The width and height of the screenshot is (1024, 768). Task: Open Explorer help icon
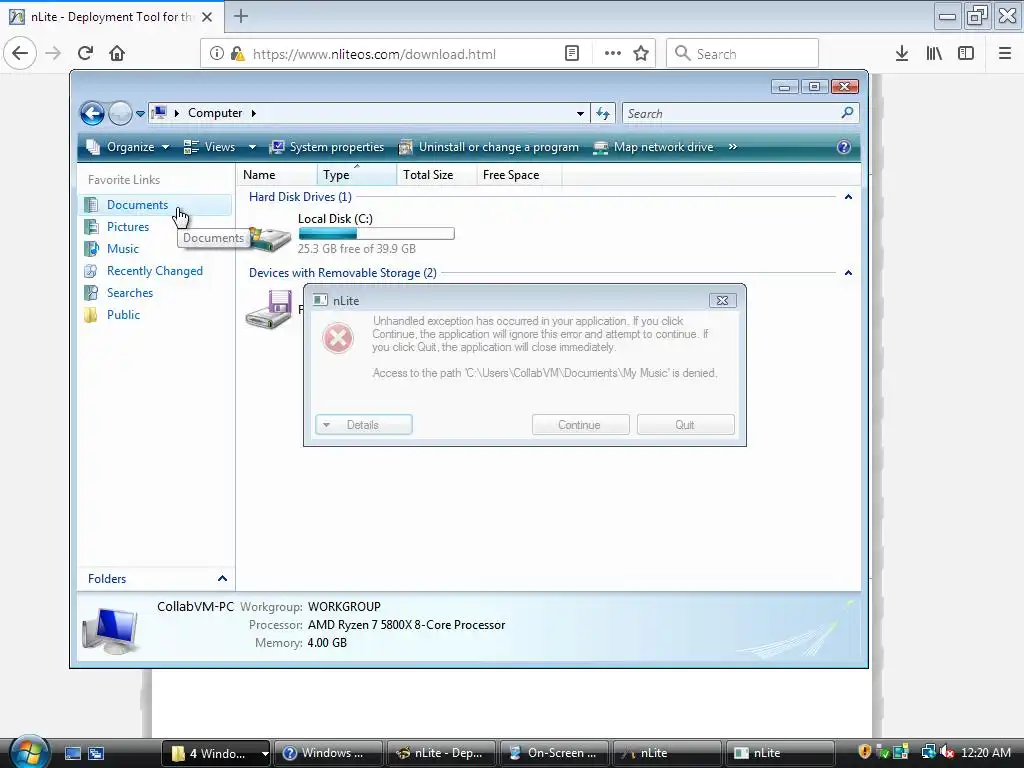pos(844,147)
